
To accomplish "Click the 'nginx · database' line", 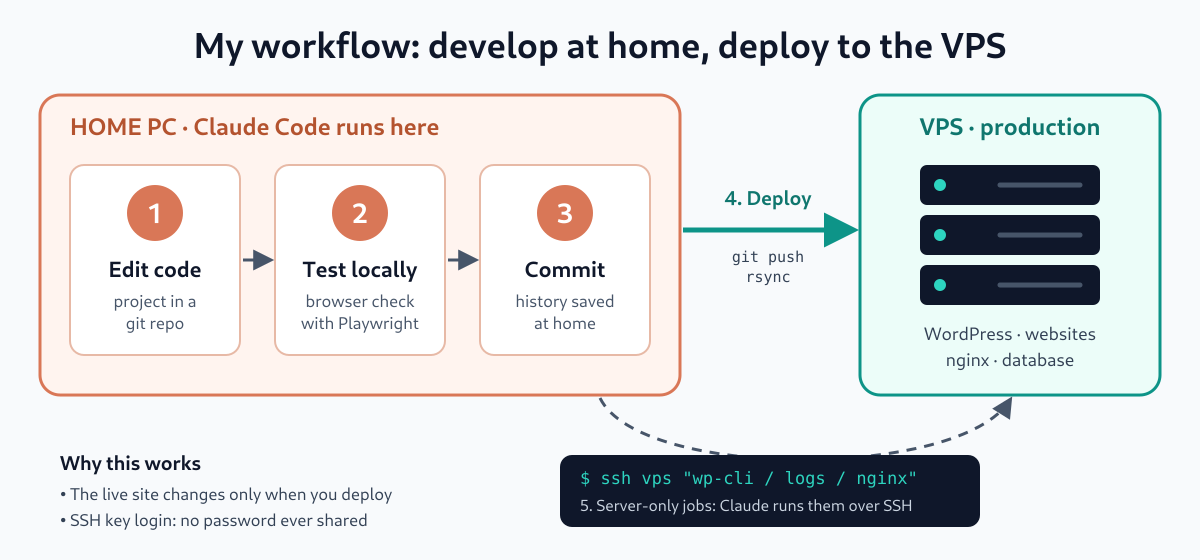I will coord(1010,359).
